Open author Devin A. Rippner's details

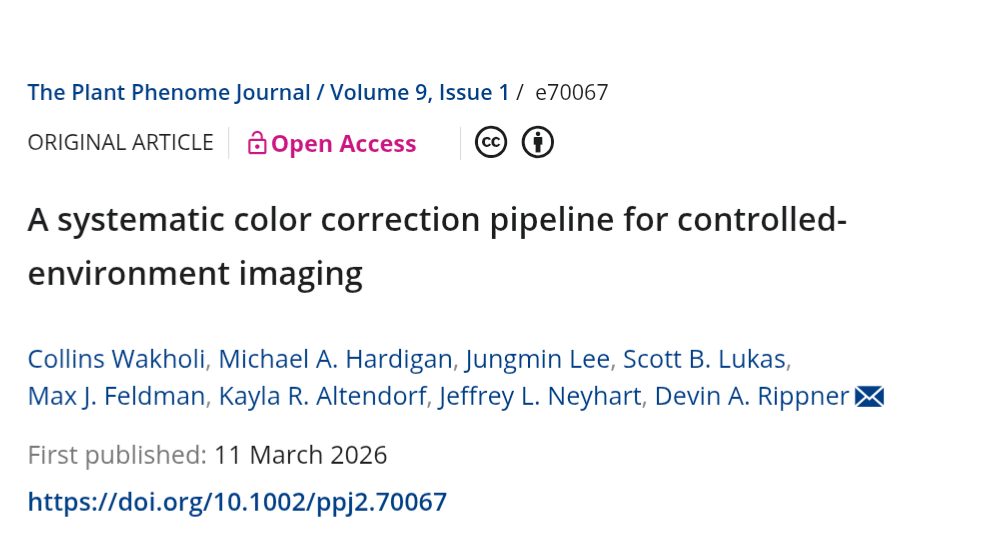(x=752, y=396)
